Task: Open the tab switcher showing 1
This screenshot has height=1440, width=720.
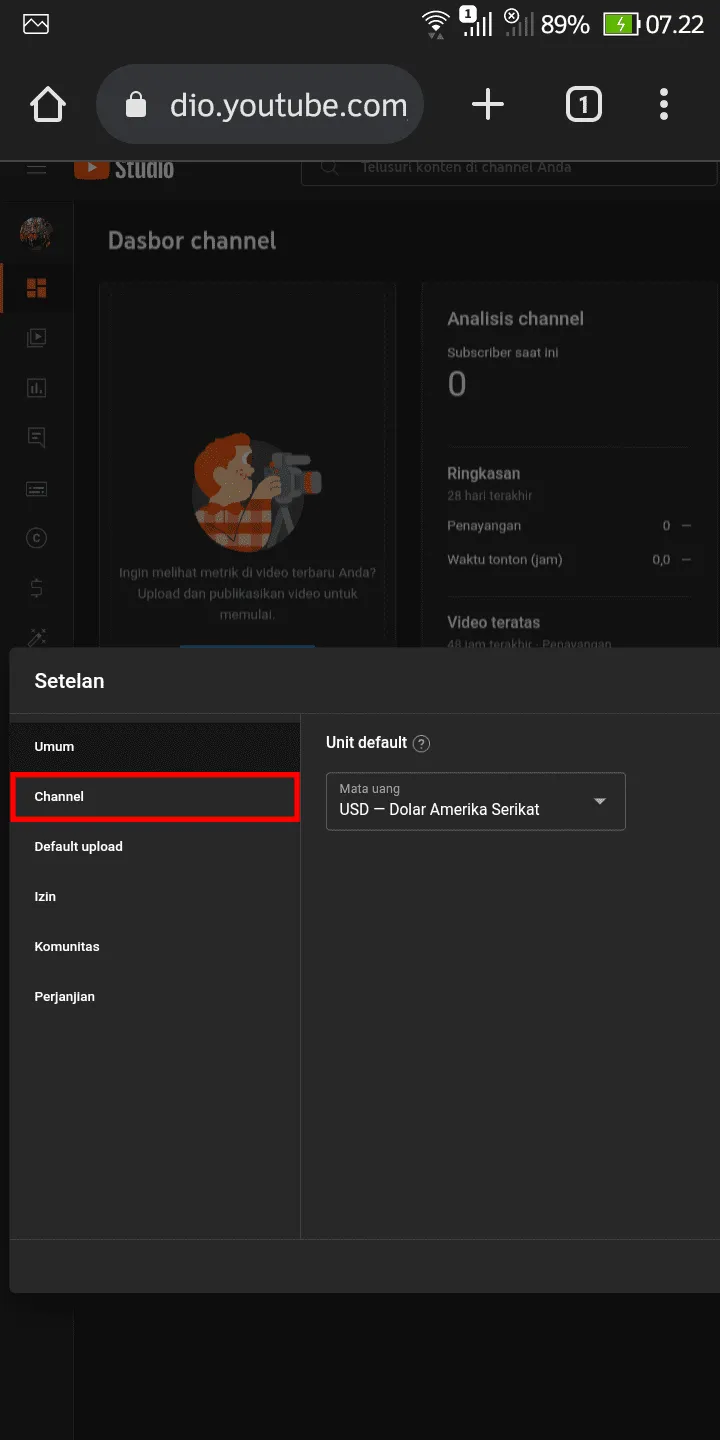Action: (x=584, y=105)
